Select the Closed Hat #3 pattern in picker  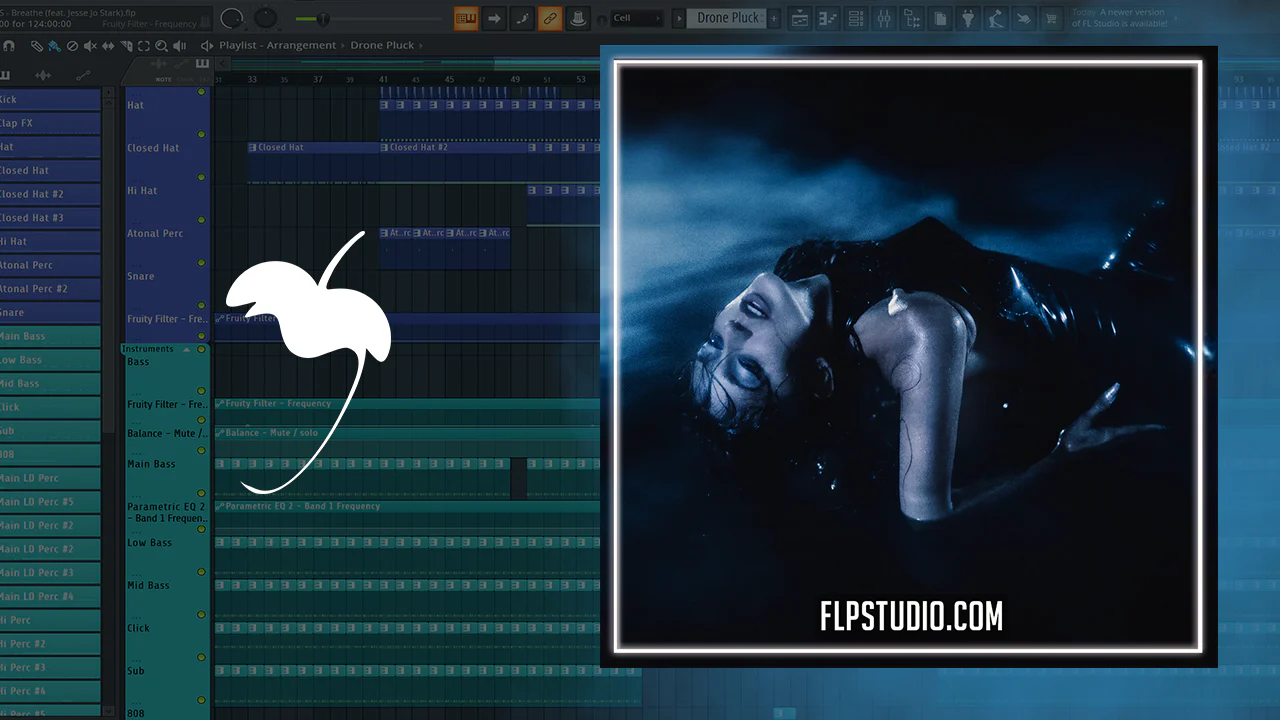(x=50, y=218)
